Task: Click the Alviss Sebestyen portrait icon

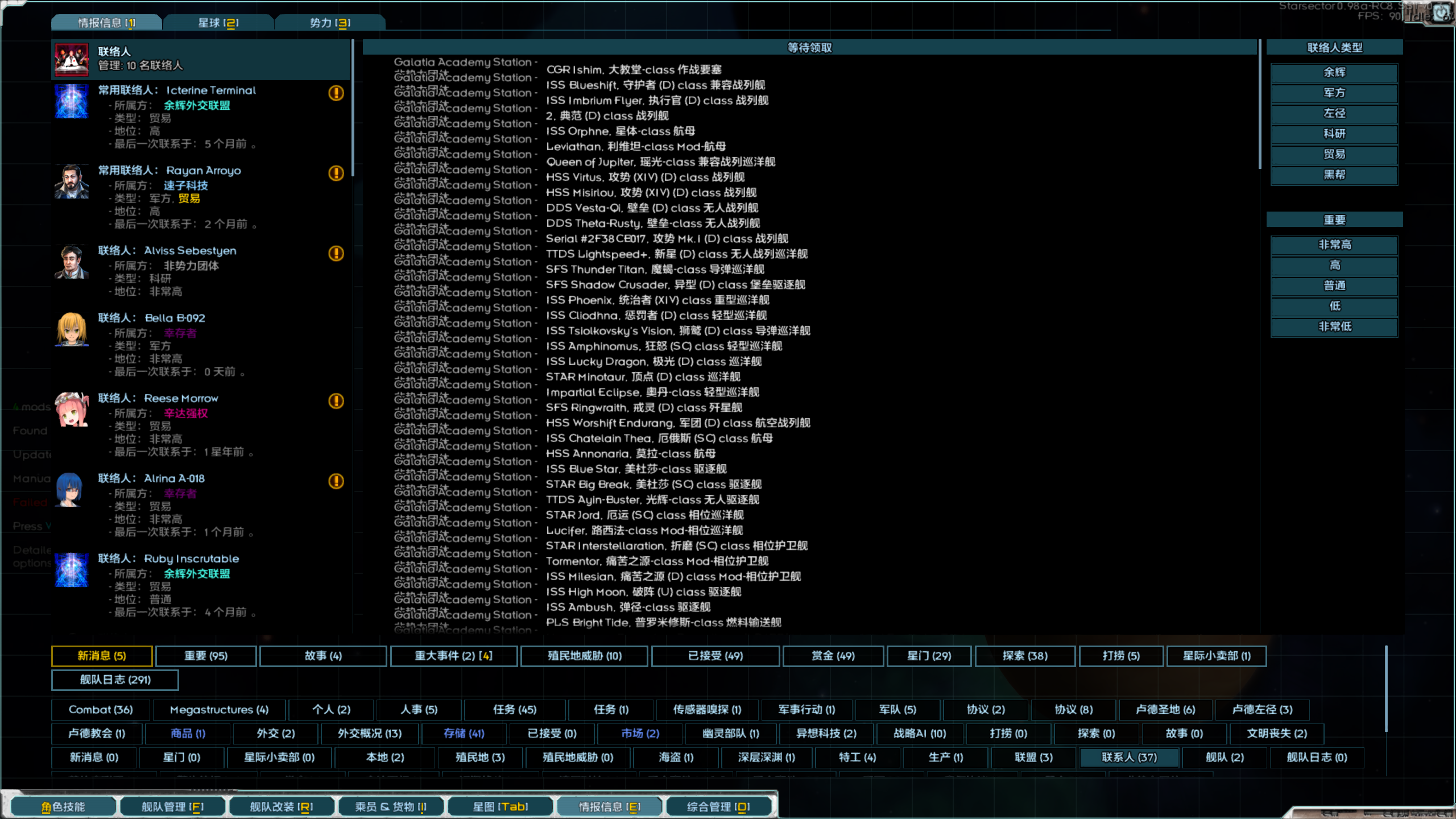Action: tap(72, 262)
